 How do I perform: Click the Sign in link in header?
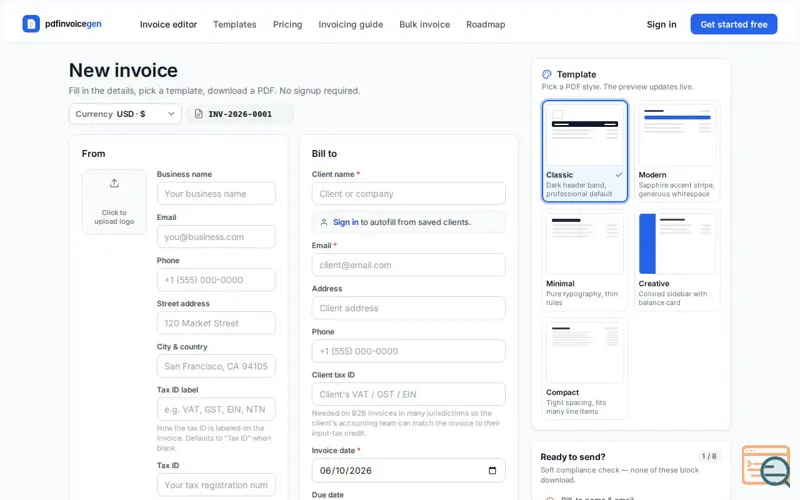(661, 24)
